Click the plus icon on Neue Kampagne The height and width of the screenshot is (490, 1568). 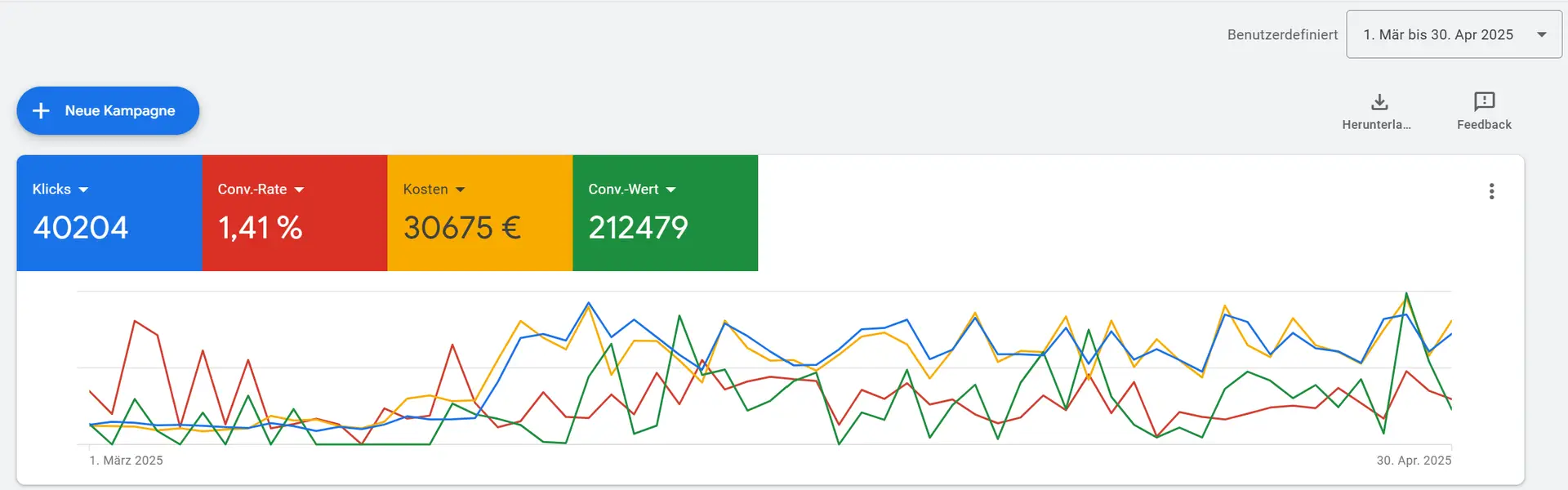coord(41,110)
